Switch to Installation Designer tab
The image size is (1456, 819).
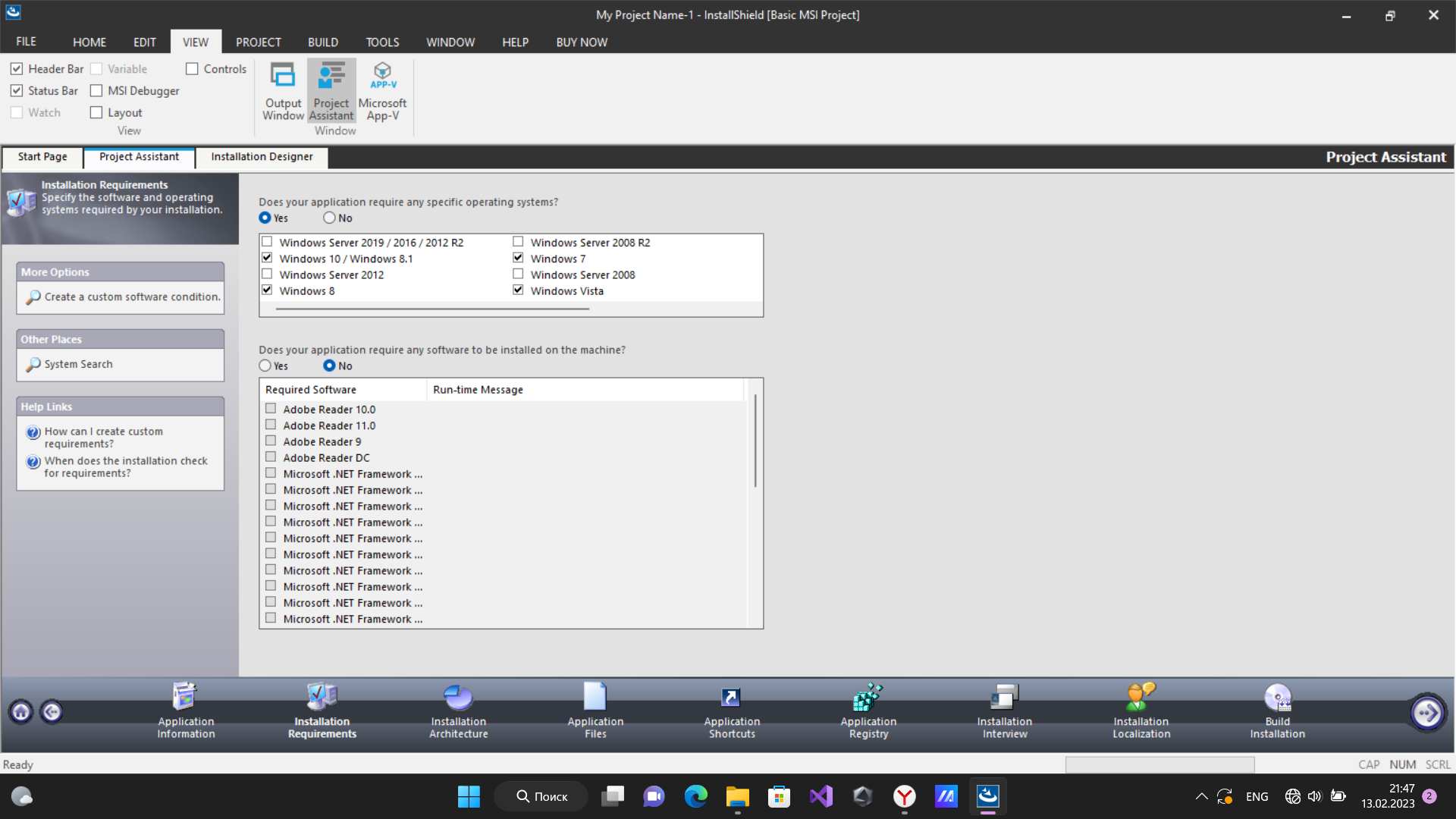262,157
